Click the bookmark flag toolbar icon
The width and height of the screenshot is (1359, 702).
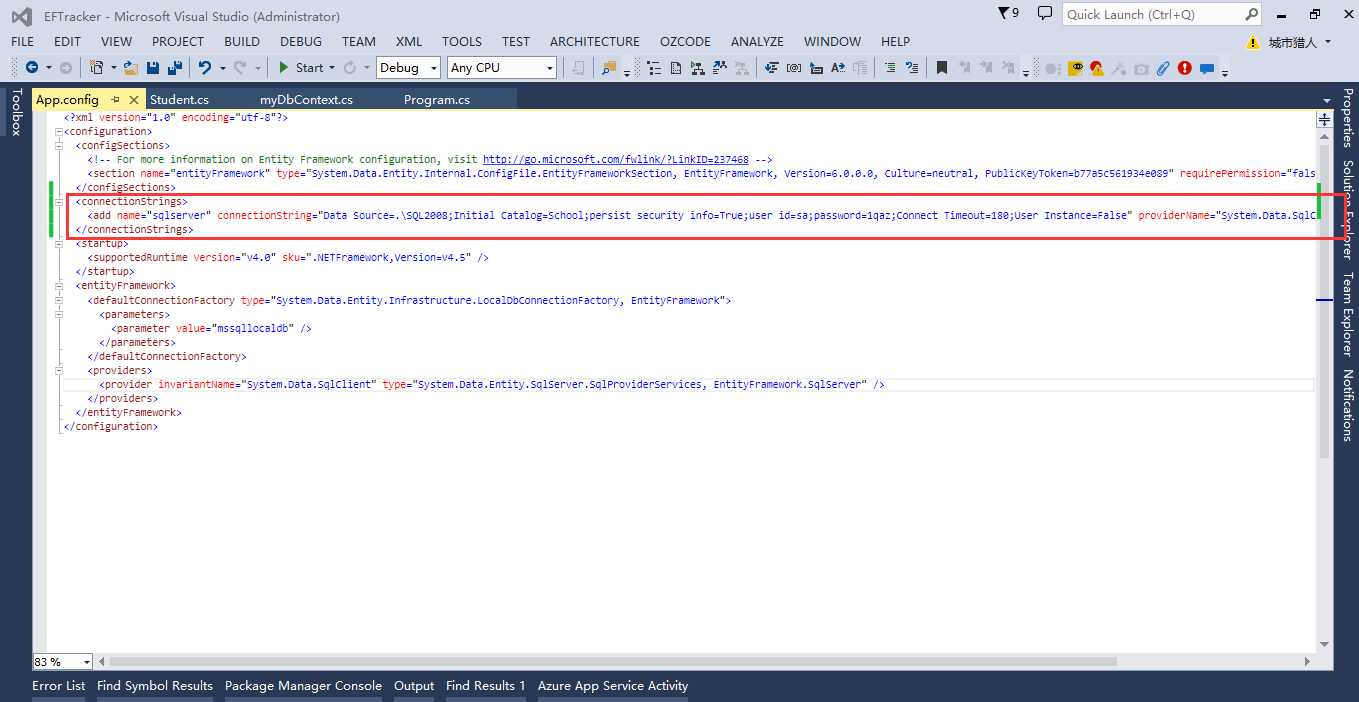(x=941, y=67)
